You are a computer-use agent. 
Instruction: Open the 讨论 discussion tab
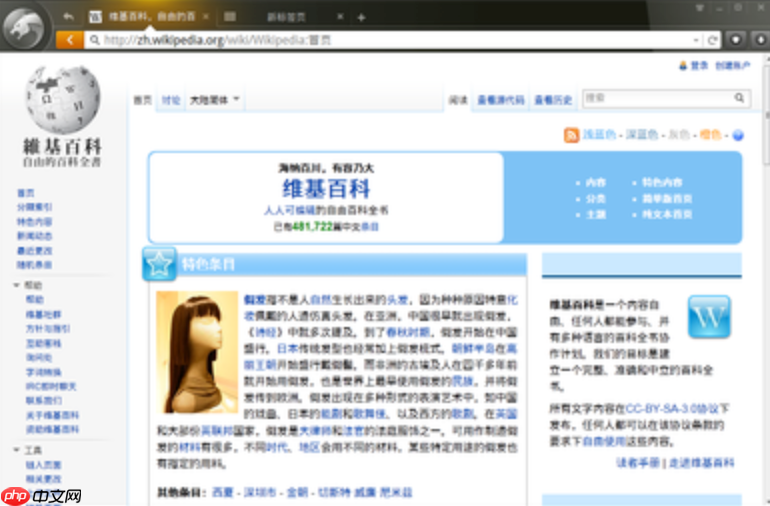pyautogui.click(x=171, y=100)
